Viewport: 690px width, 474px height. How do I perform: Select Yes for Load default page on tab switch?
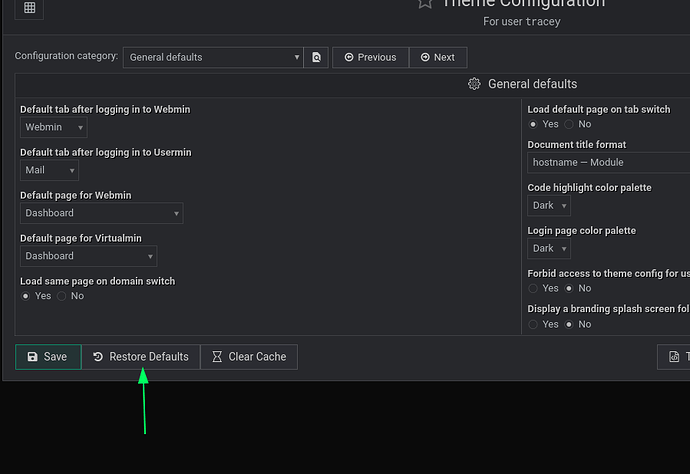[533, 125]
